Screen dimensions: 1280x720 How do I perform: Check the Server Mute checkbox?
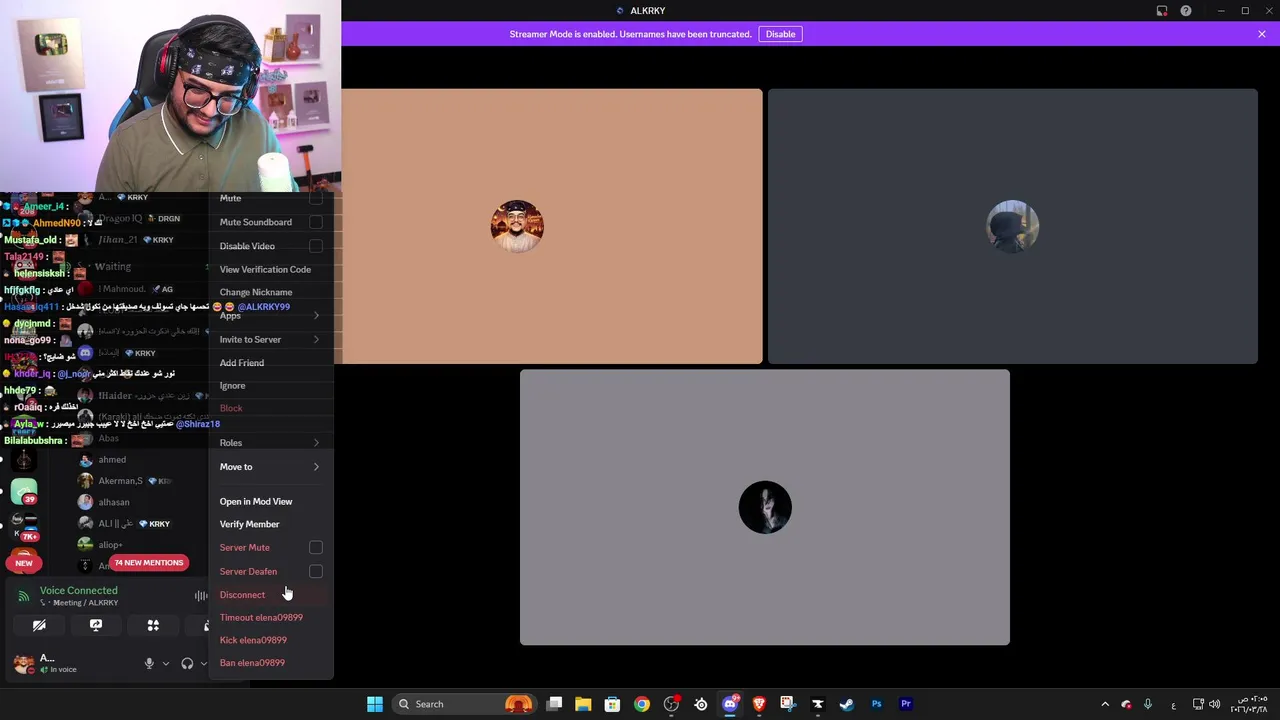(316, 547)
